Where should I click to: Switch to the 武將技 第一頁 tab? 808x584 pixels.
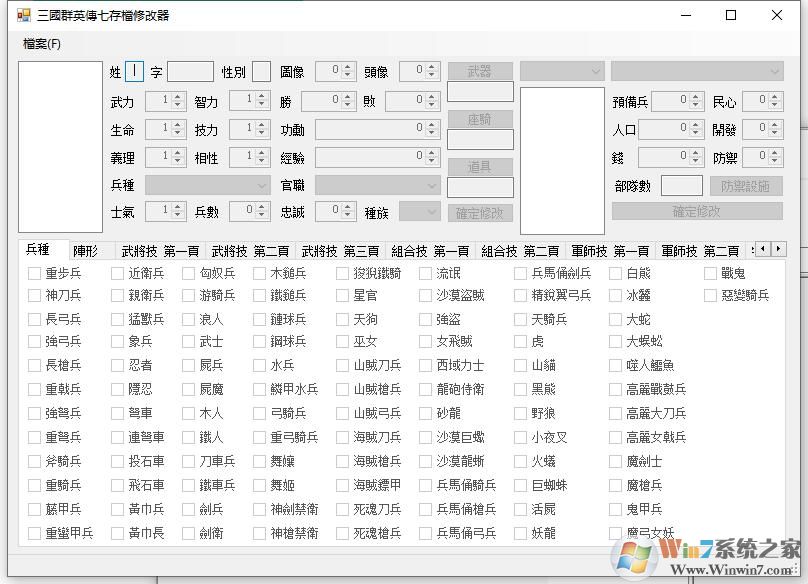pyautogui.click(x=156, y=249)
